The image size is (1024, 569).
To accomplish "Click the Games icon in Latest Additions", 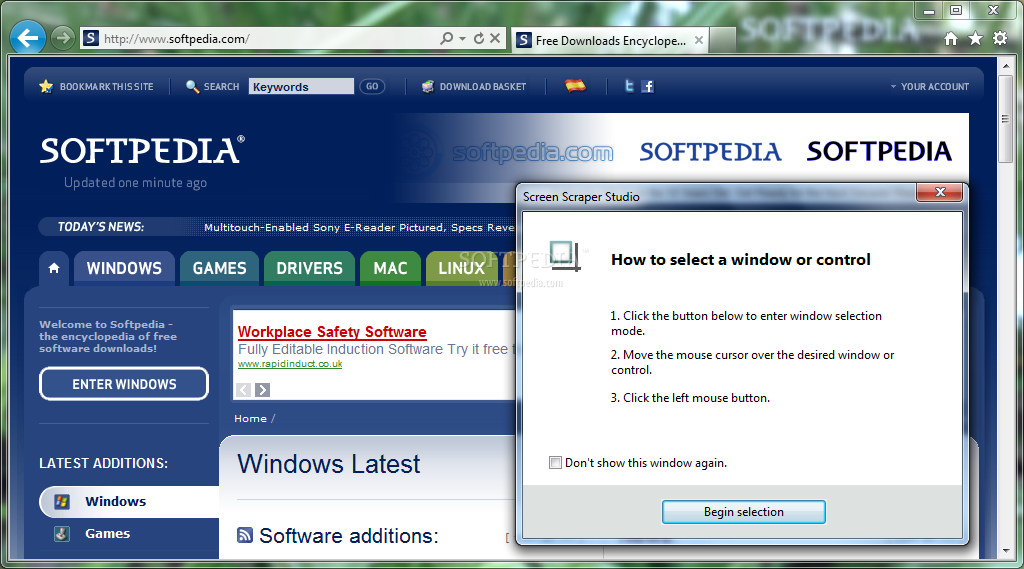I will 62,534.
